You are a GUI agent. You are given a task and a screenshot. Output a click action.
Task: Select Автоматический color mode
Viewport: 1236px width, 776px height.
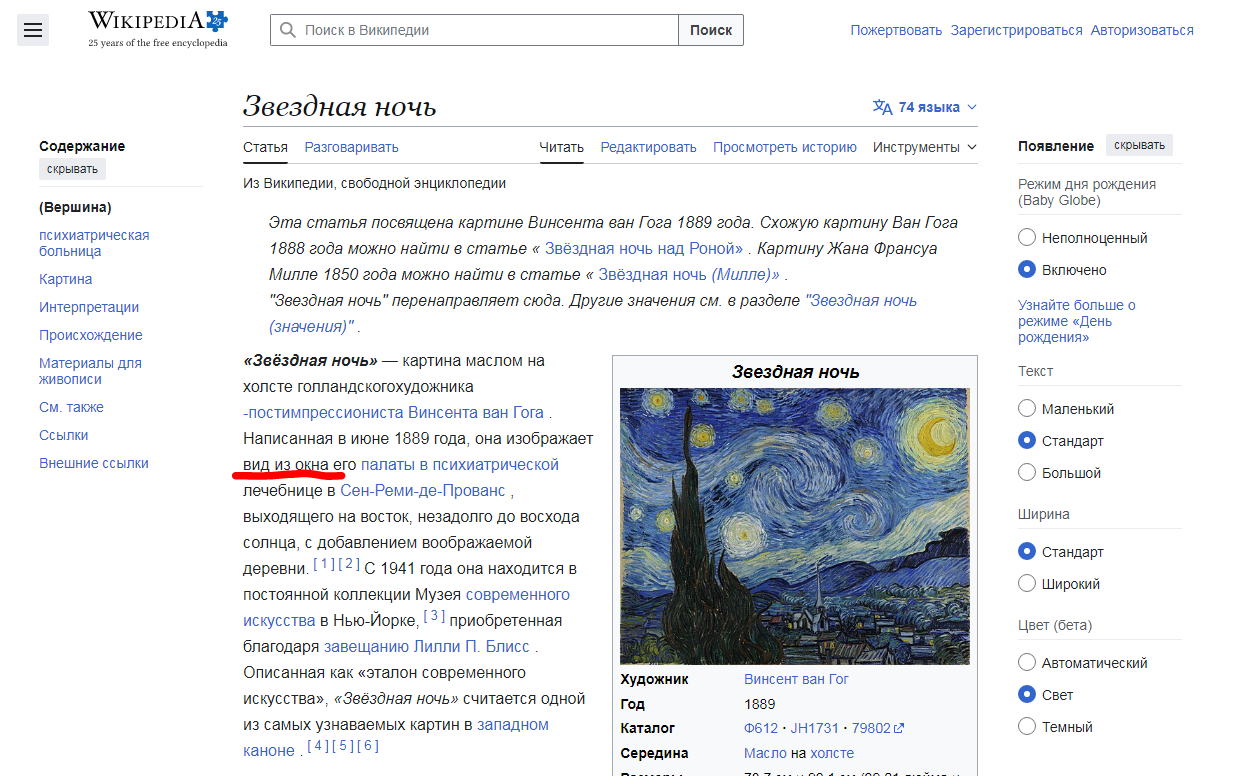(1026, 663)
